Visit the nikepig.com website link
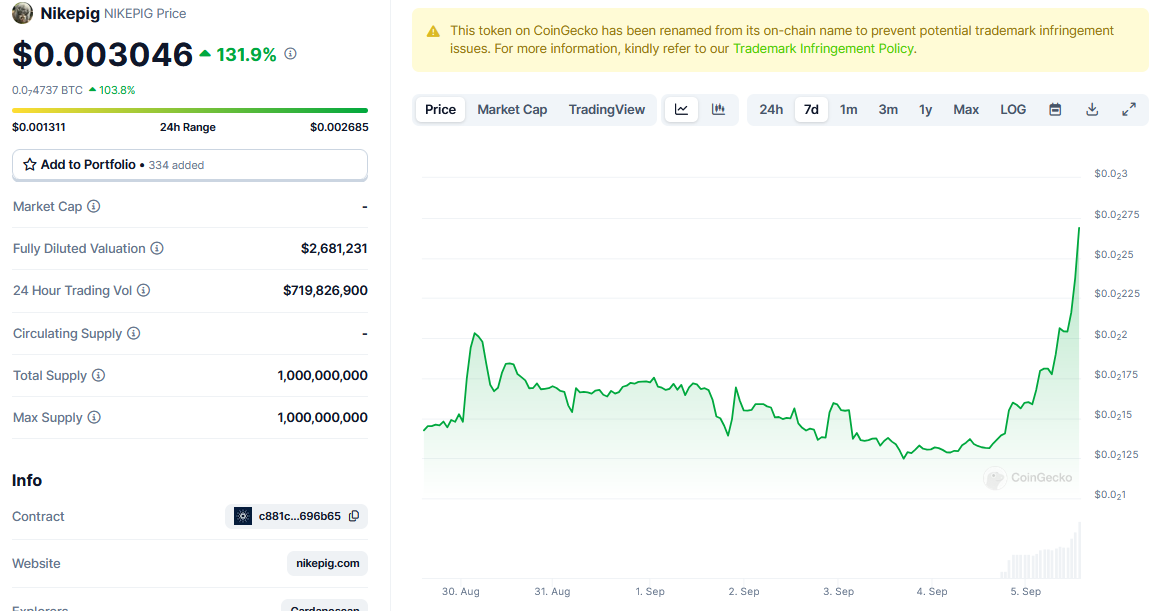Image resolution: width=1163 pixels, height=611 pixels. (x=328, y=564)
